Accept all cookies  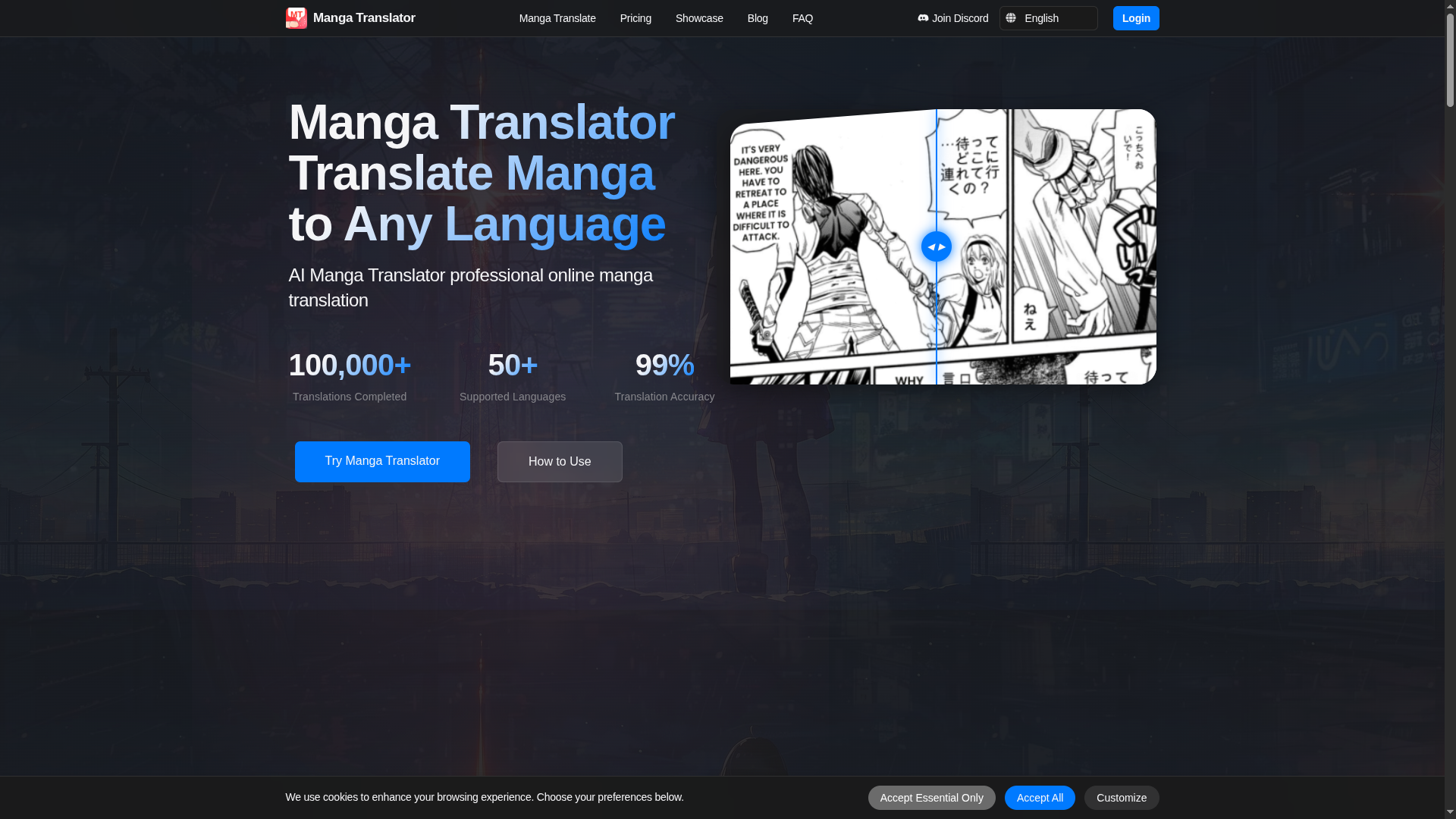[x=1040, y=797]
